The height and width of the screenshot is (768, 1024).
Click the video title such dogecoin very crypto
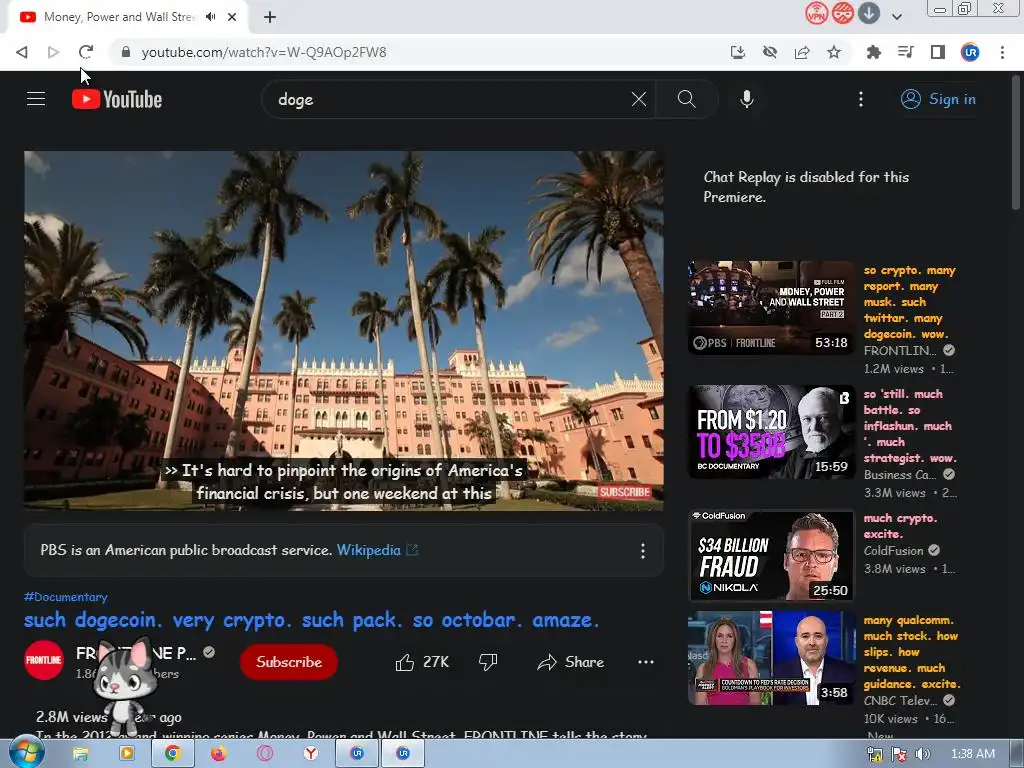click(312, 620)
